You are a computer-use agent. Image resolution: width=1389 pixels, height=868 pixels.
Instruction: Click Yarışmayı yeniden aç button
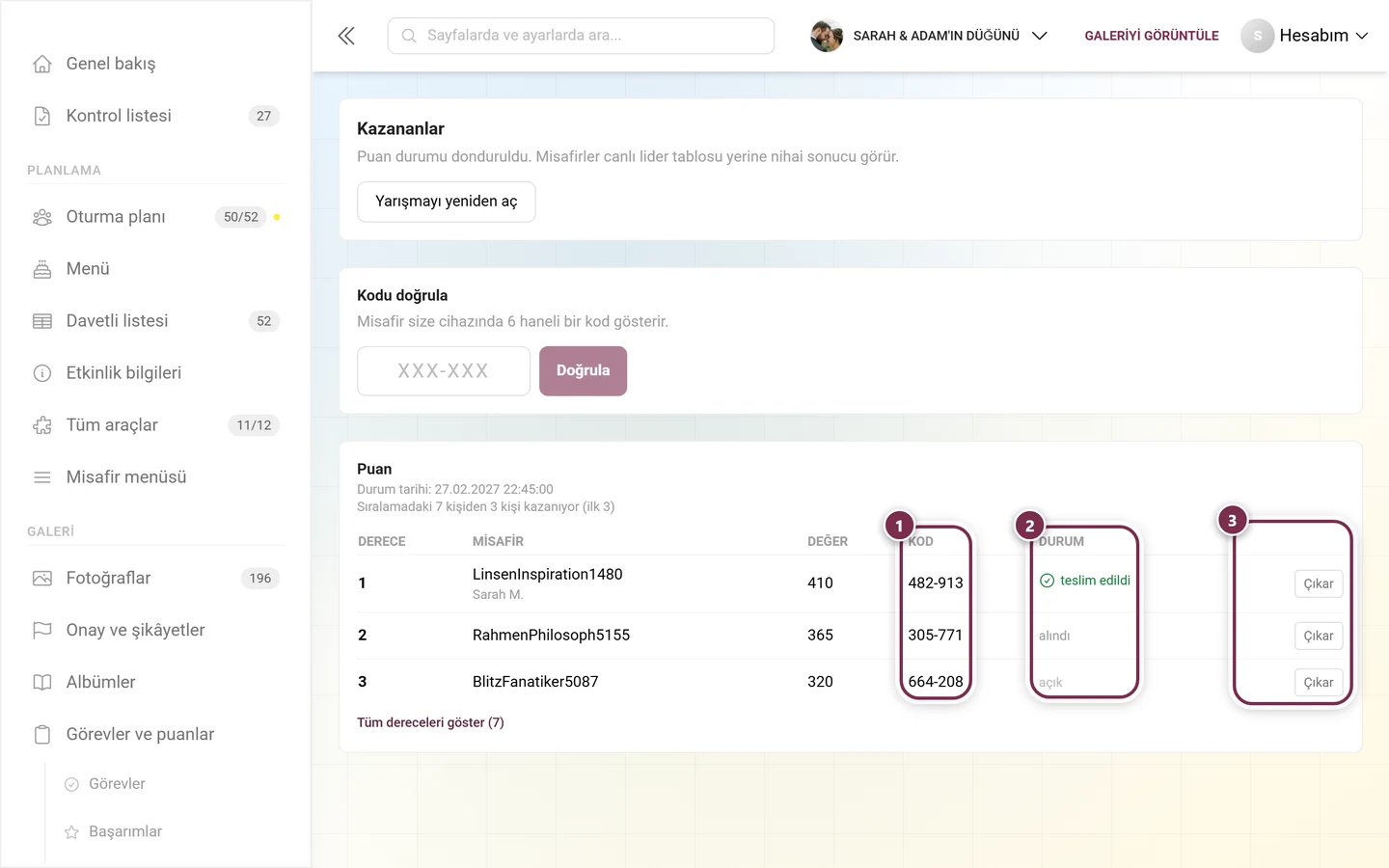447,202
